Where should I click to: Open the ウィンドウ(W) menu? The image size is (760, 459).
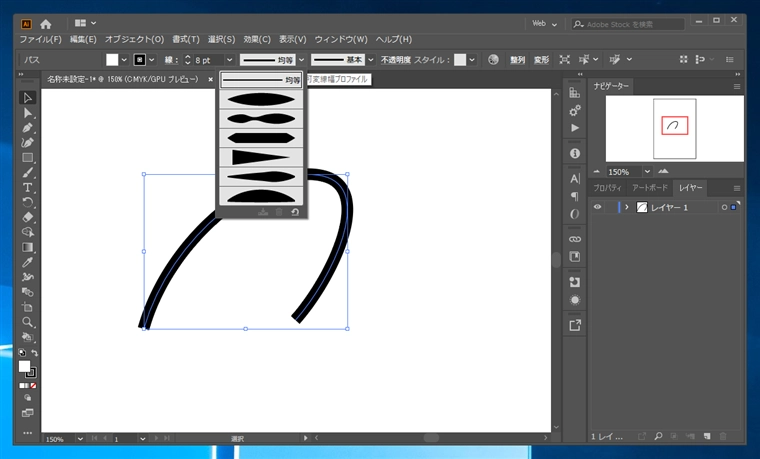[x=341, y=39]
